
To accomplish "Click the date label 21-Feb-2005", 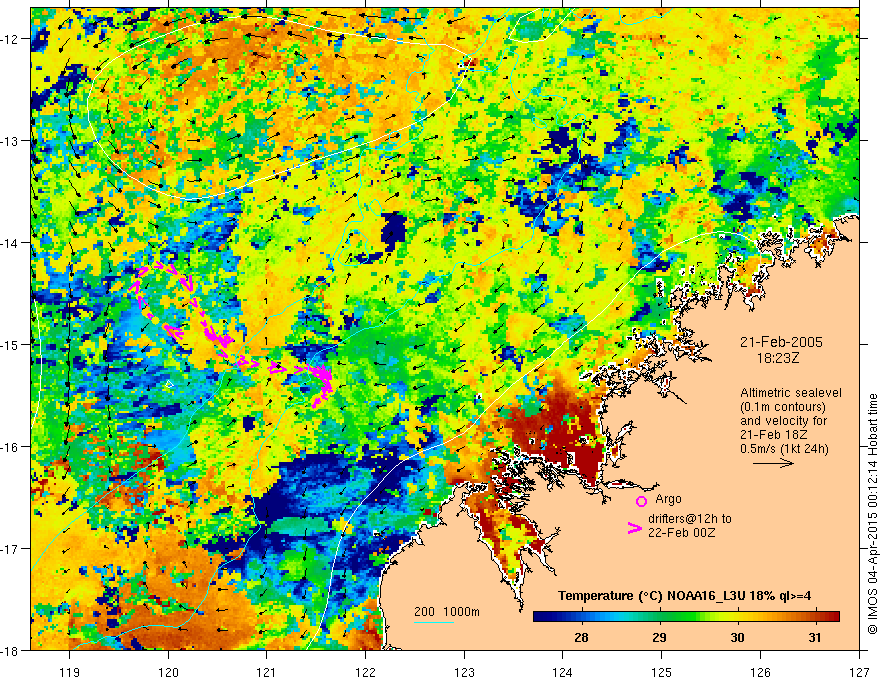I will pyautogui.click(x=781, y=342).
